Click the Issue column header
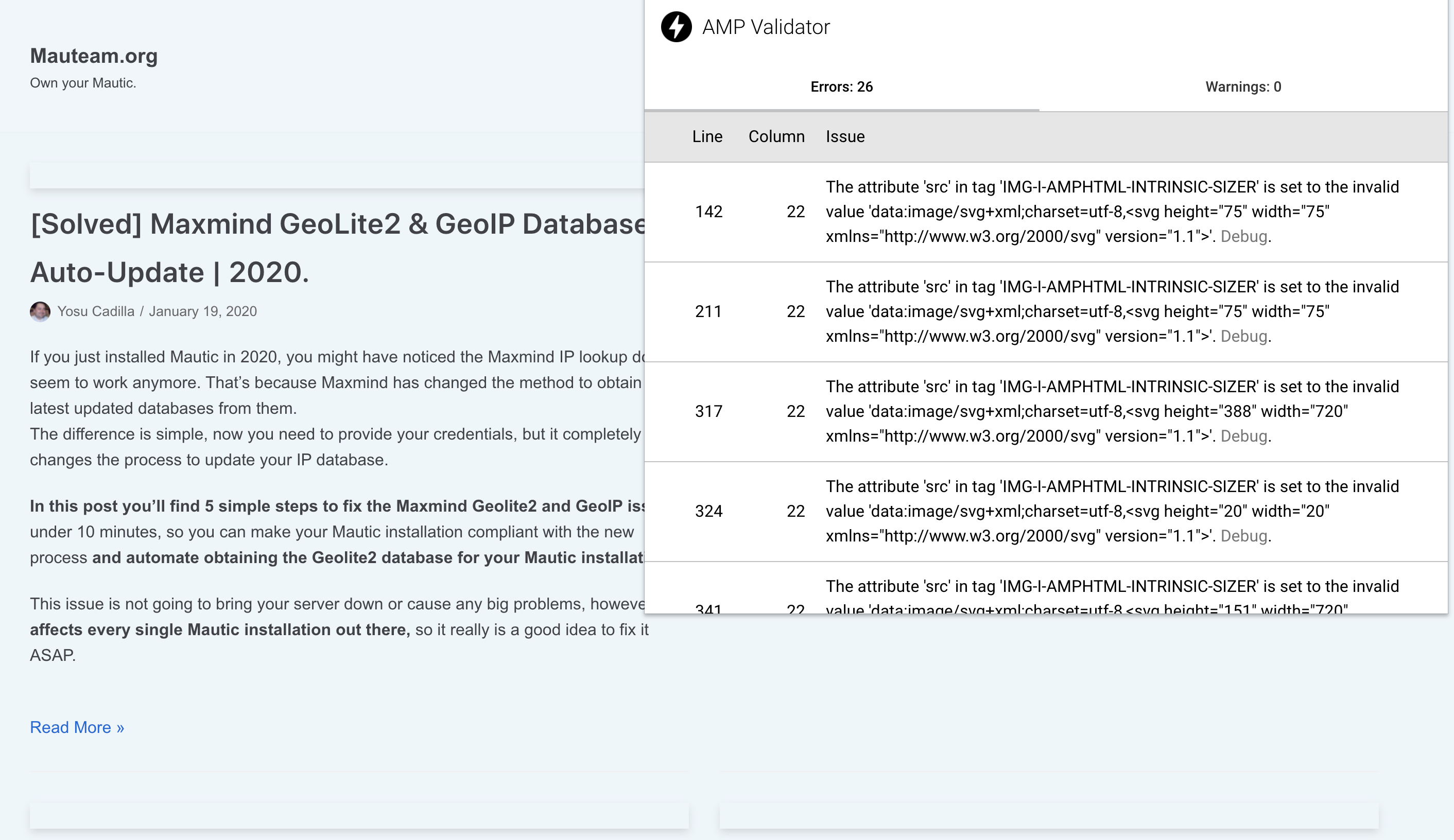Viewport: 1454px width, 840px height. pos(845,137)
